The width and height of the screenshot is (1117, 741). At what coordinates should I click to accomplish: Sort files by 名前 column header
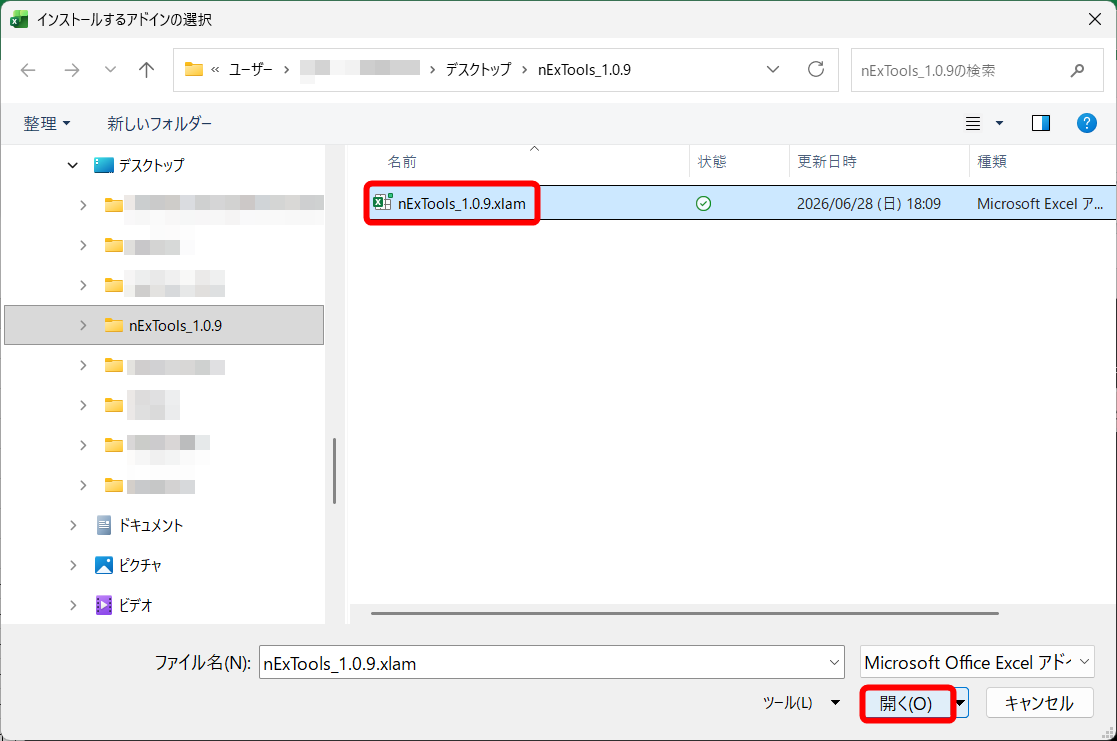(x=402, y=162)
